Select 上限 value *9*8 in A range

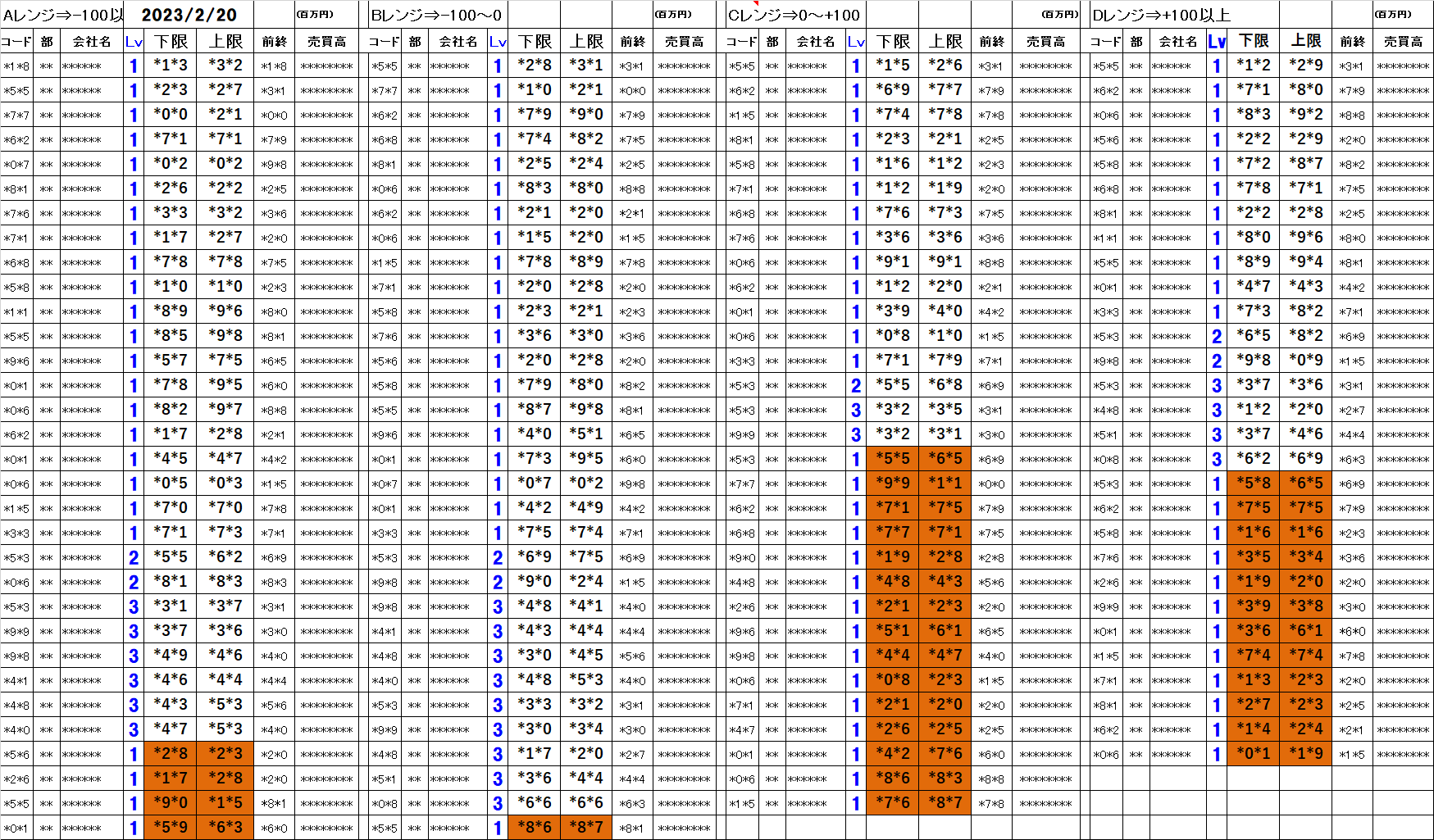(225, 335)
